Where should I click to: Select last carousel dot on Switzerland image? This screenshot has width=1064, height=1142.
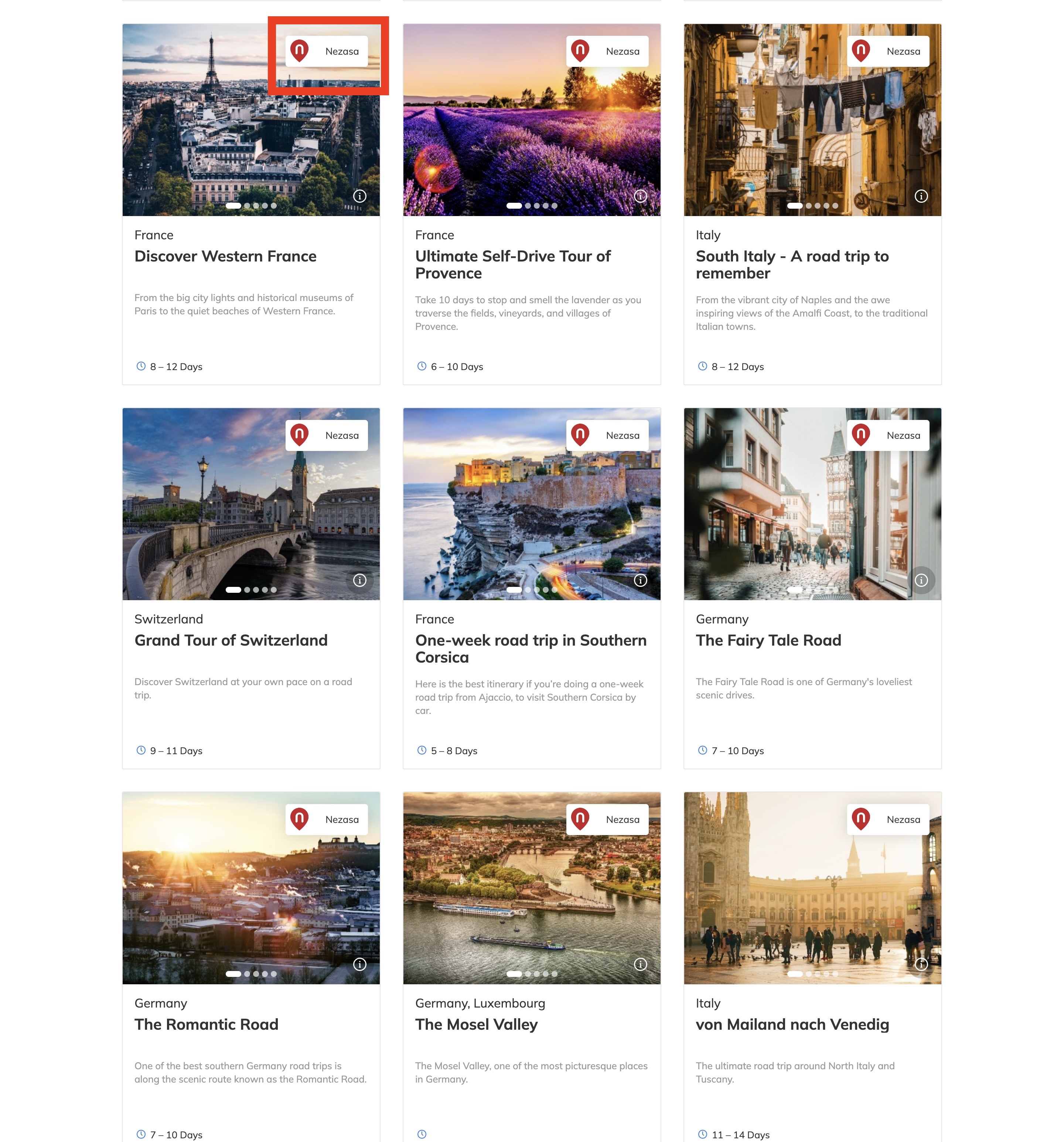[x=273, y=590]
